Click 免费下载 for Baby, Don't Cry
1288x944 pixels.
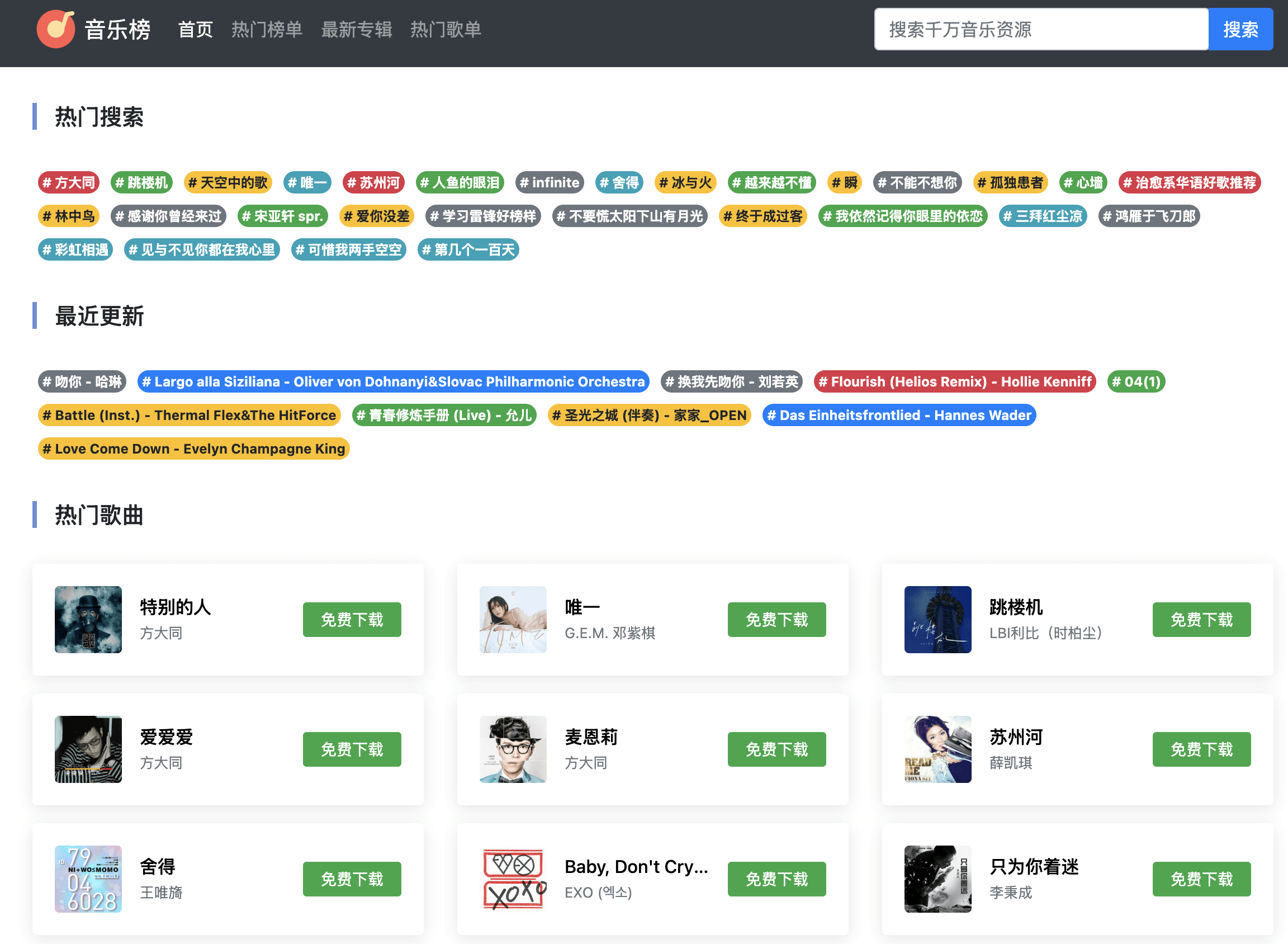coord(777,879)
